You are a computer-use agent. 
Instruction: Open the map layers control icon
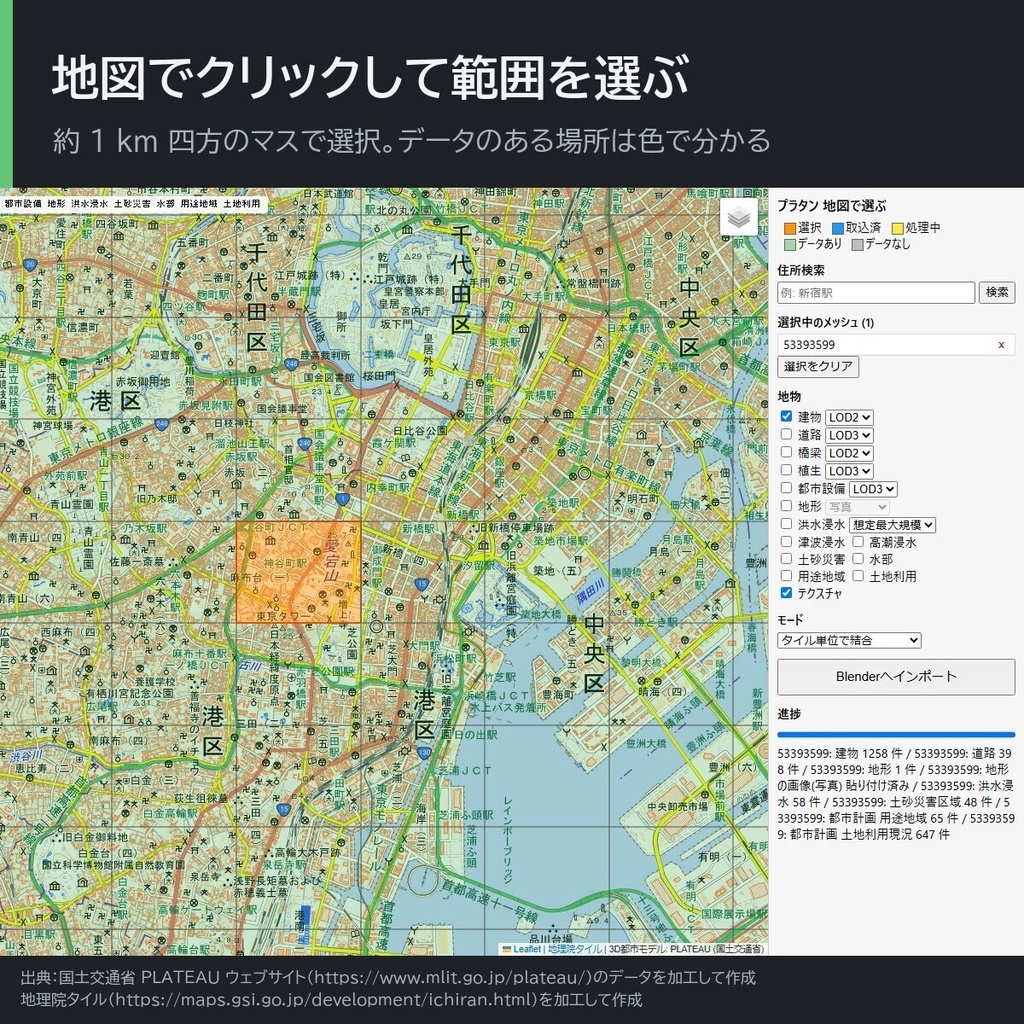pos(739,217)
